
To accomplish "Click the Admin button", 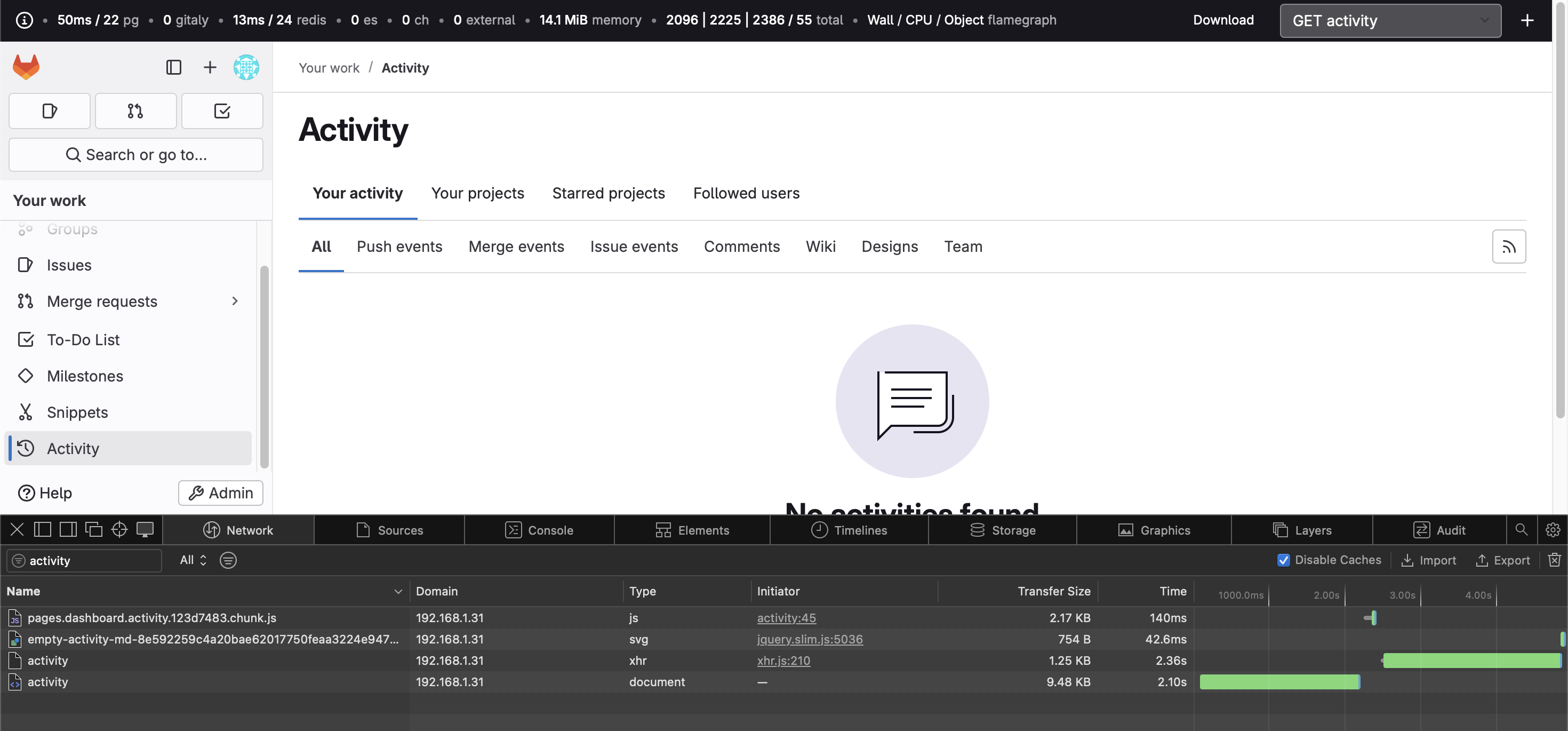I will 220,493.
